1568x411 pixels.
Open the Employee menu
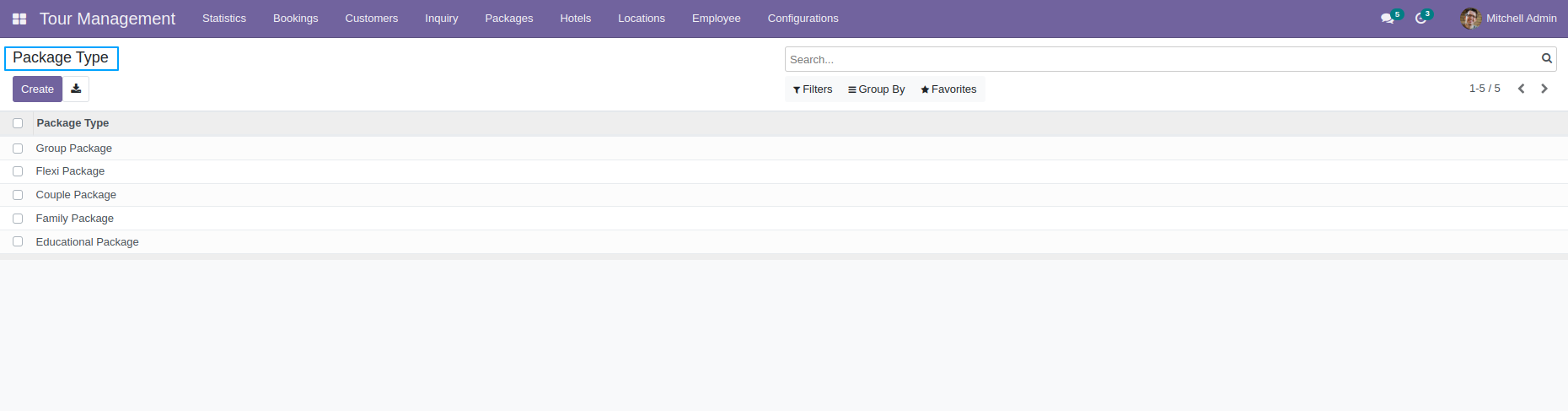point(717,19)
